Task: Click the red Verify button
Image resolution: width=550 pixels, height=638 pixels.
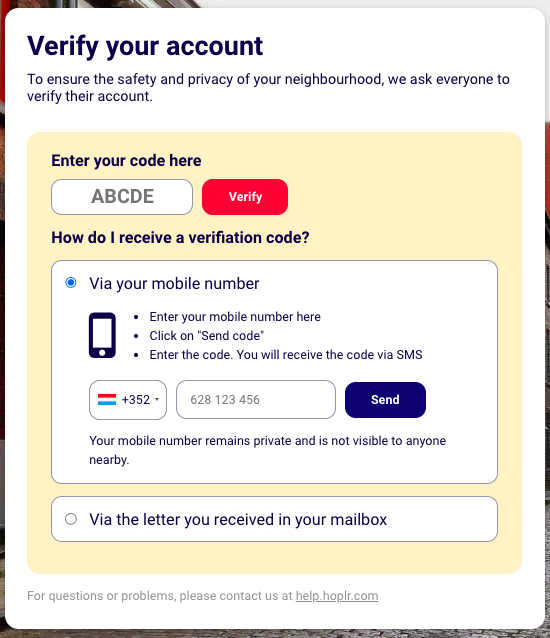Action: 245,197
